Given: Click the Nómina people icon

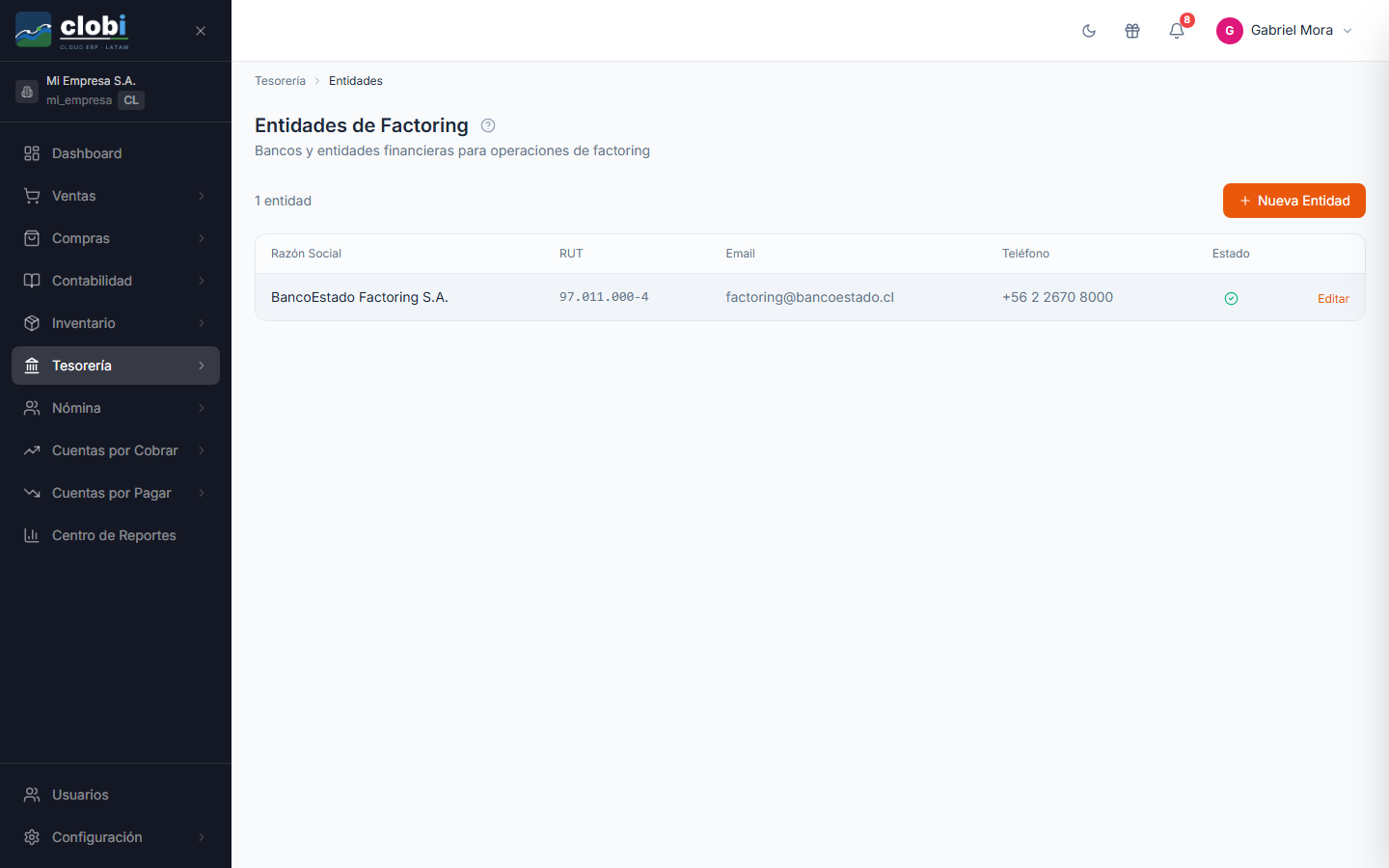Looking at the screenshot, I should click(x=32, y=408).
